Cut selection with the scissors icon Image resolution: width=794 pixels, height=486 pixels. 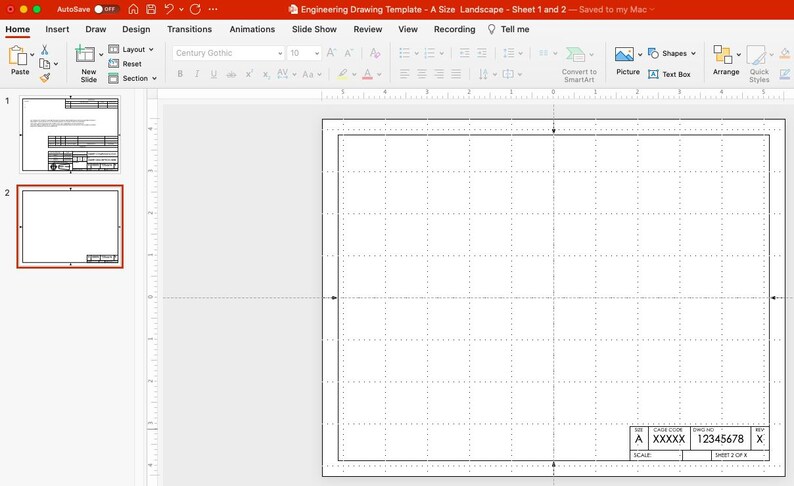(45, 50)
